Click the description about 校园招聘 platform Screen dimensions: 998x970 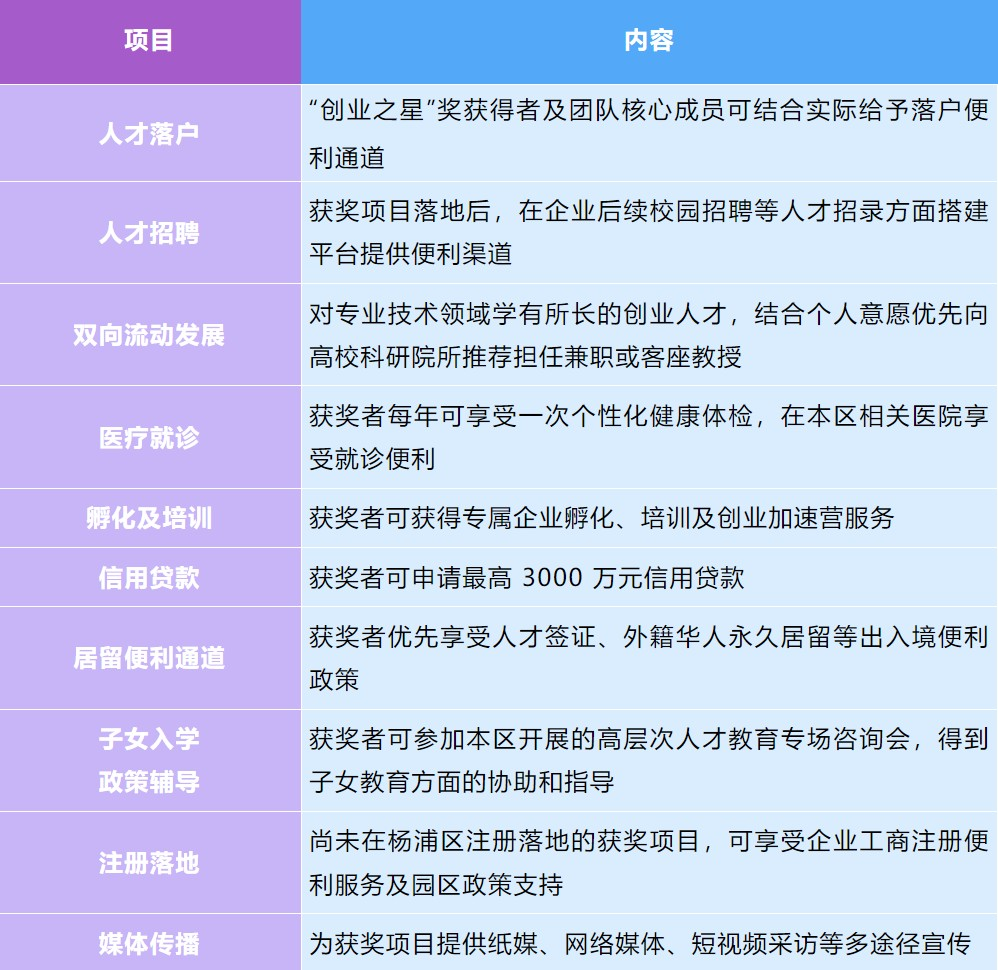pyautogui.click(x=648, y=232)
